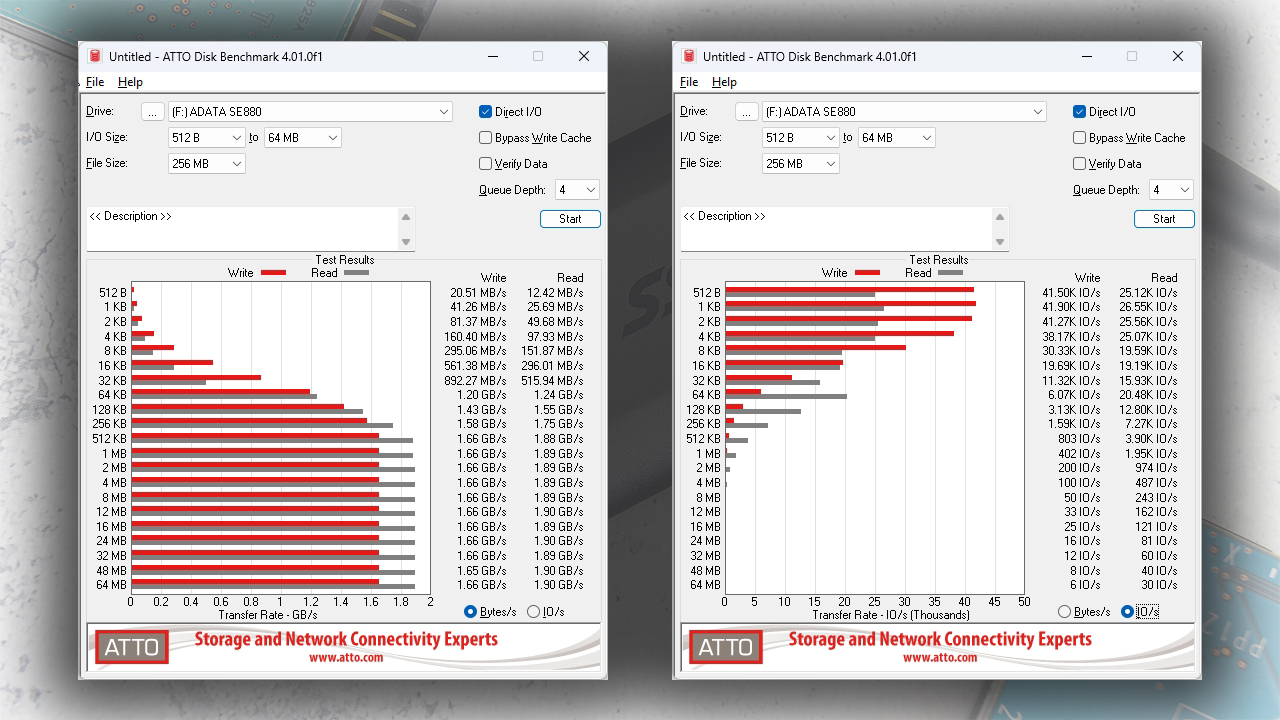Click 'Transfer Rate - GB/s' axis label
Image resolution: width=1280 pixels, height=720 pixels.
(268, 615)
